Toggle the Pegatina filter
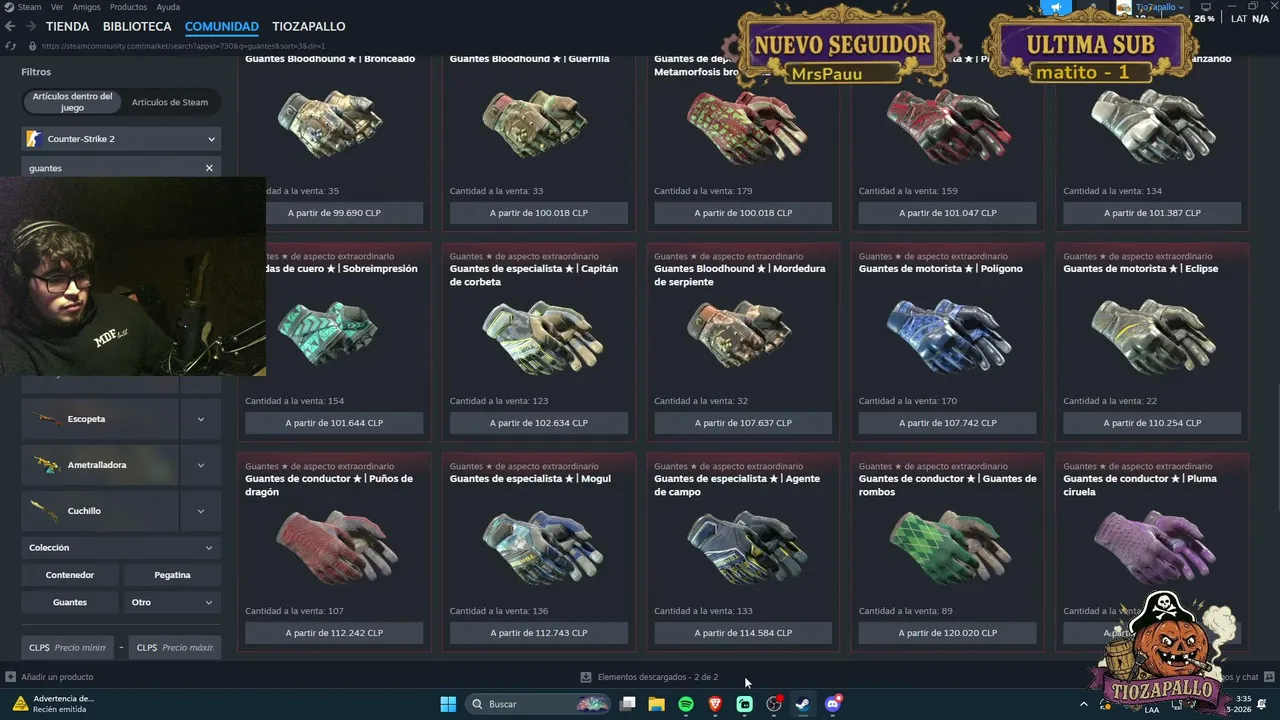Screen dimensions: 1280x720 [x=172, y=575]
